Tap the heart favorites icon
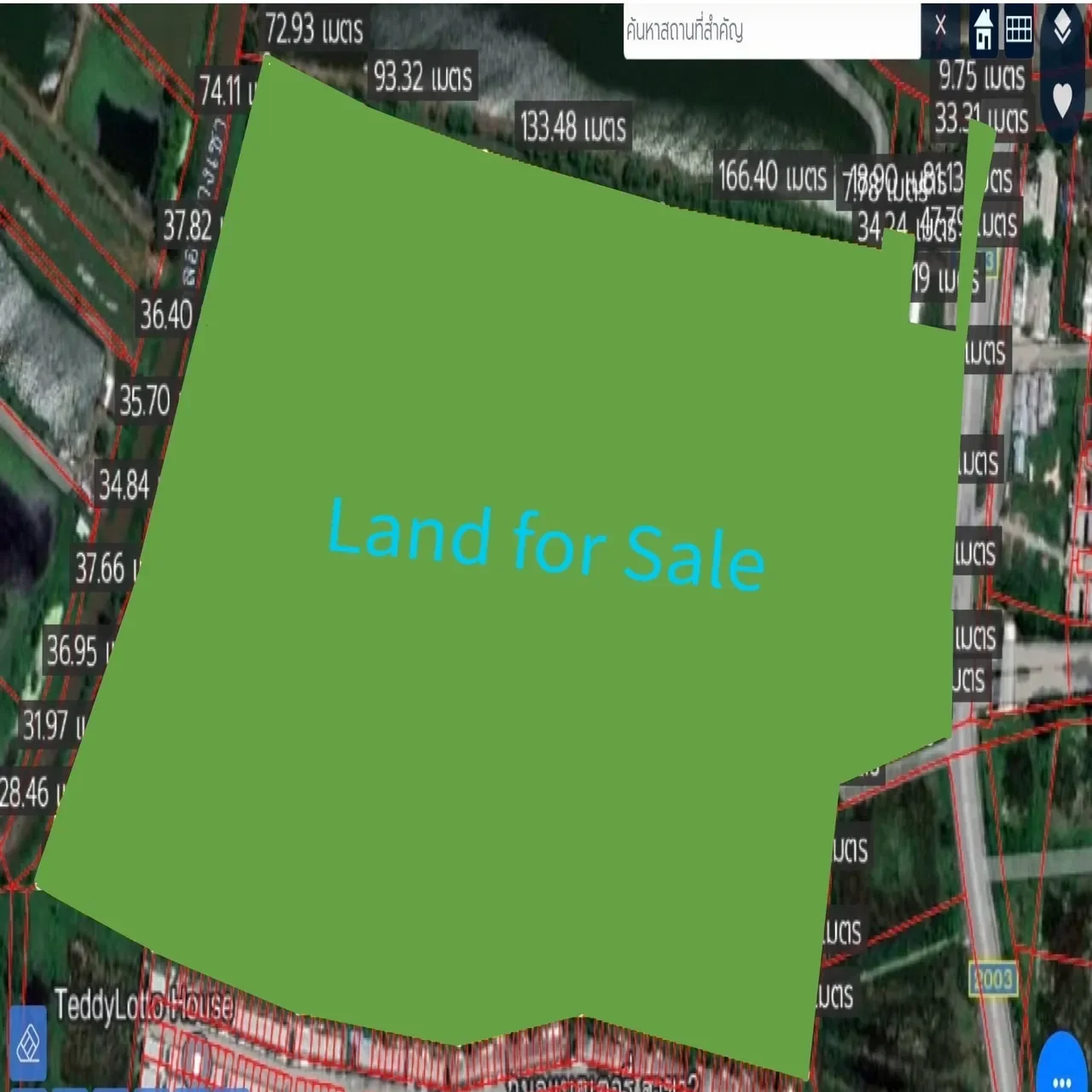Screen dimensions: 1092x1092 1062,100
